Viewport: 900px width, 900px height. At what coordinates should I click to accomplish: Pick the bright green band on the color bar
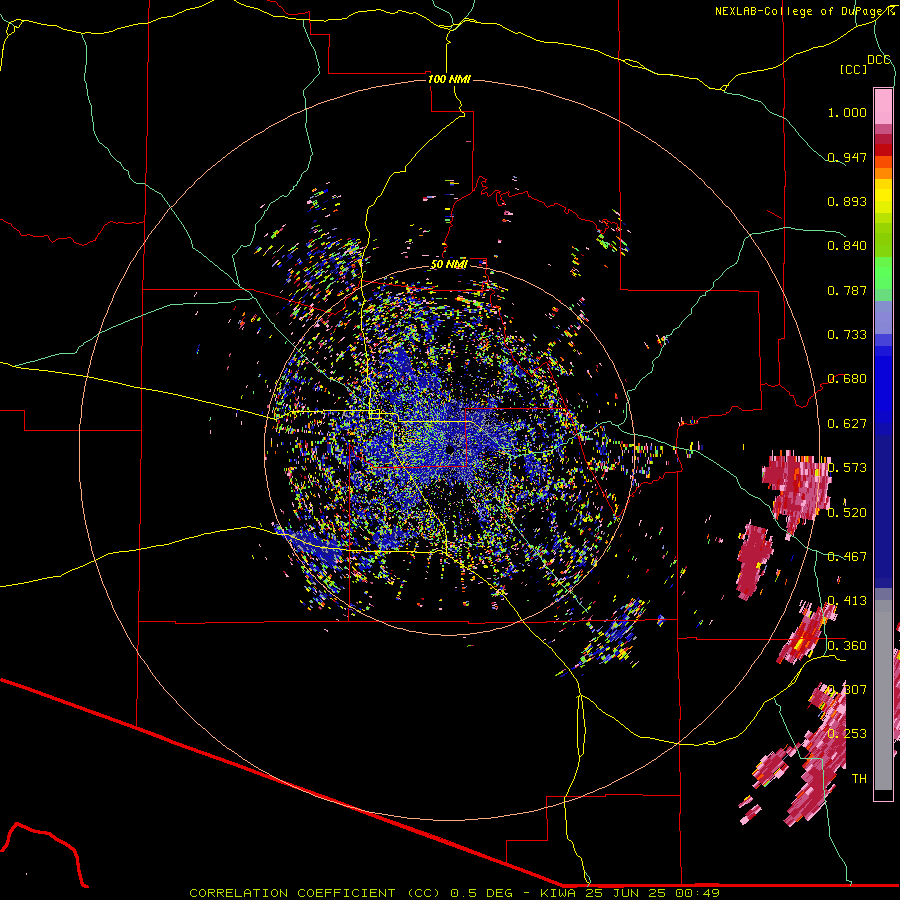coord(883,273)
